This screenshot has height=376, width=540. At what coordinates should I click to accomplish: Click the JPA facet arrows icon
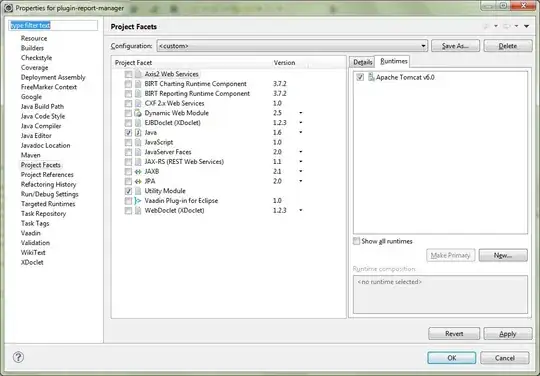(138, 181)
